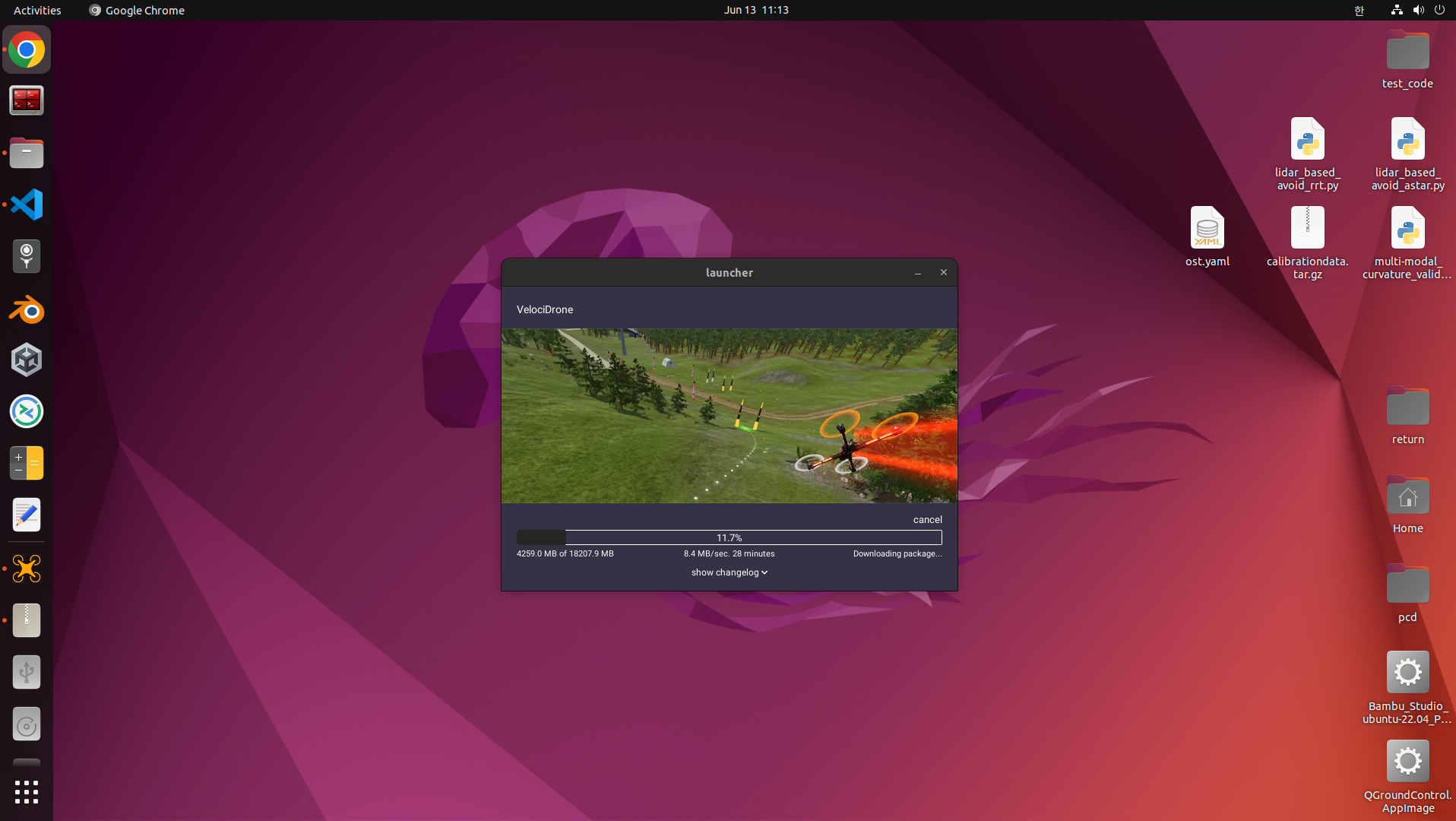Expand the show changelog section
The image size is (1456, 821).
tap(730, 572)
